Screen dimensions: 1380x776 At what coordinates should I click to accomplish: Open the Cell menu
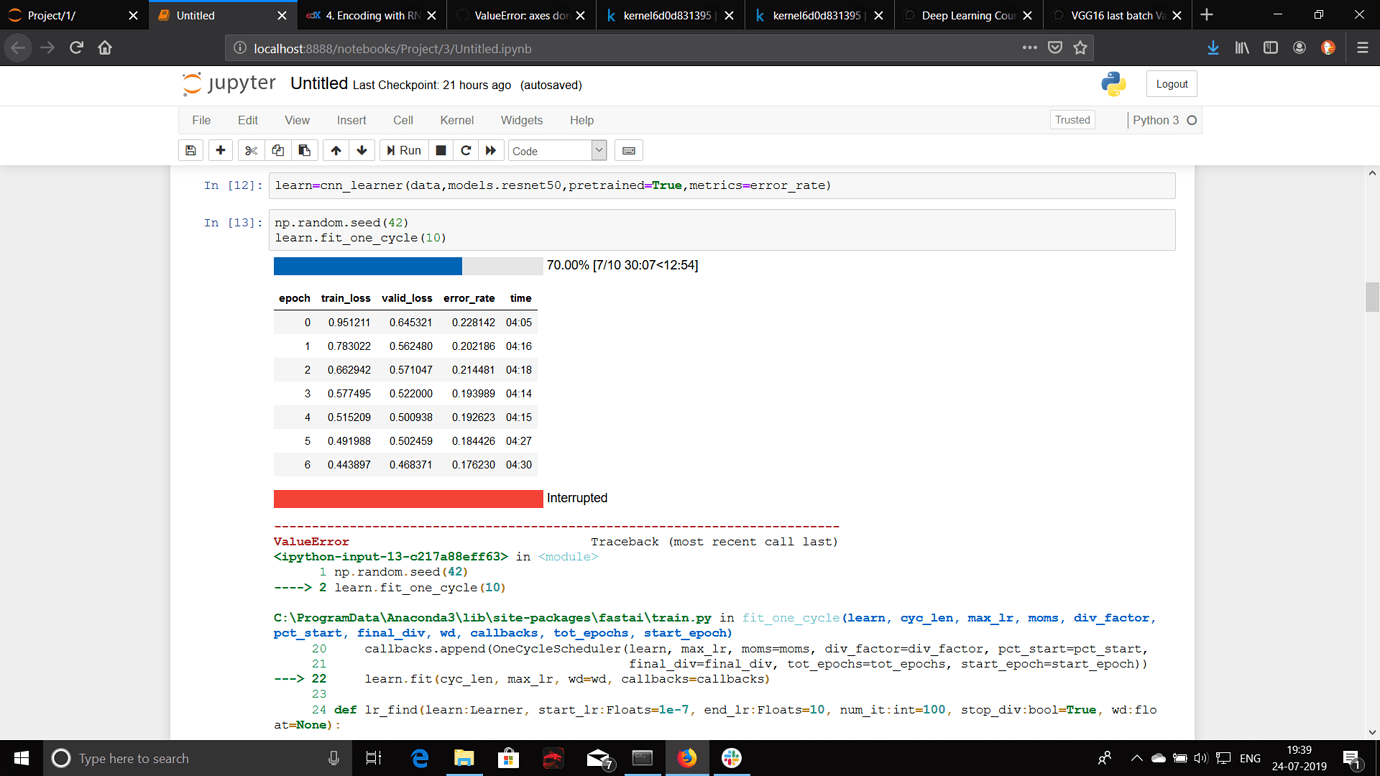[x=403, y=120]
